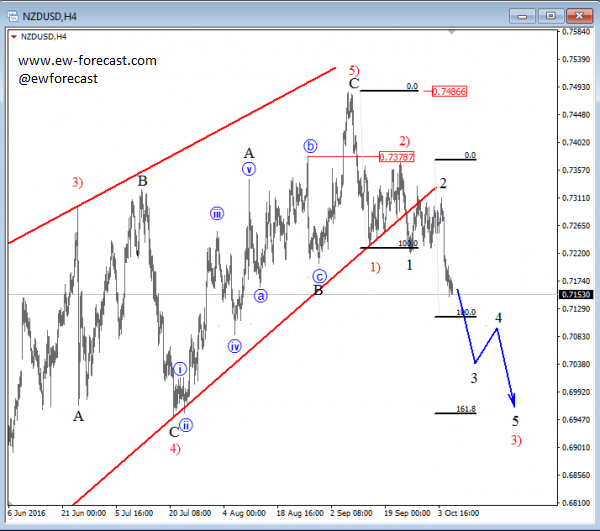Select the circled ii wave label
This screenshot has height=531, width=600.
tap(186, 425)
